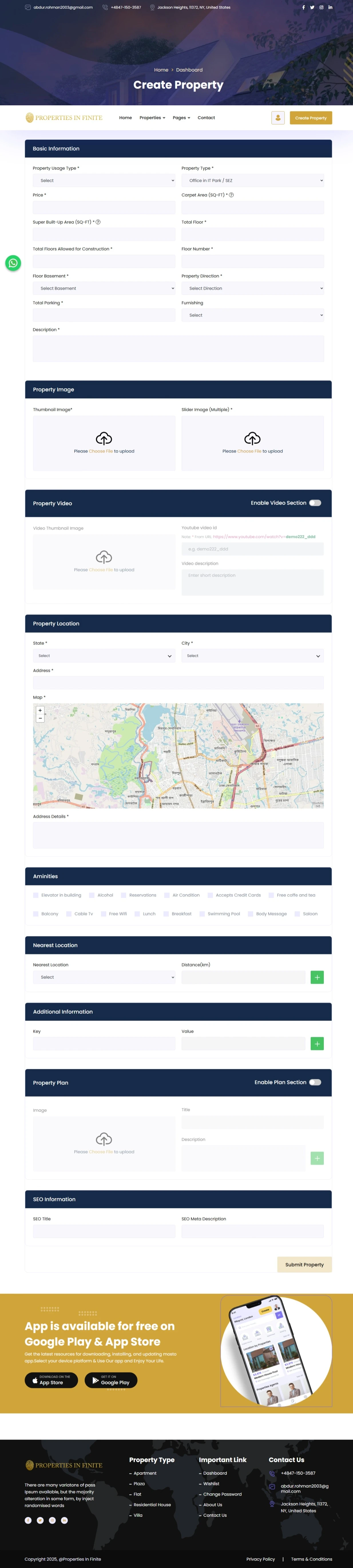Viewport: 353px width, 1568px height.
Task: Click the Carpet Area help question icon
Action: 231,195
